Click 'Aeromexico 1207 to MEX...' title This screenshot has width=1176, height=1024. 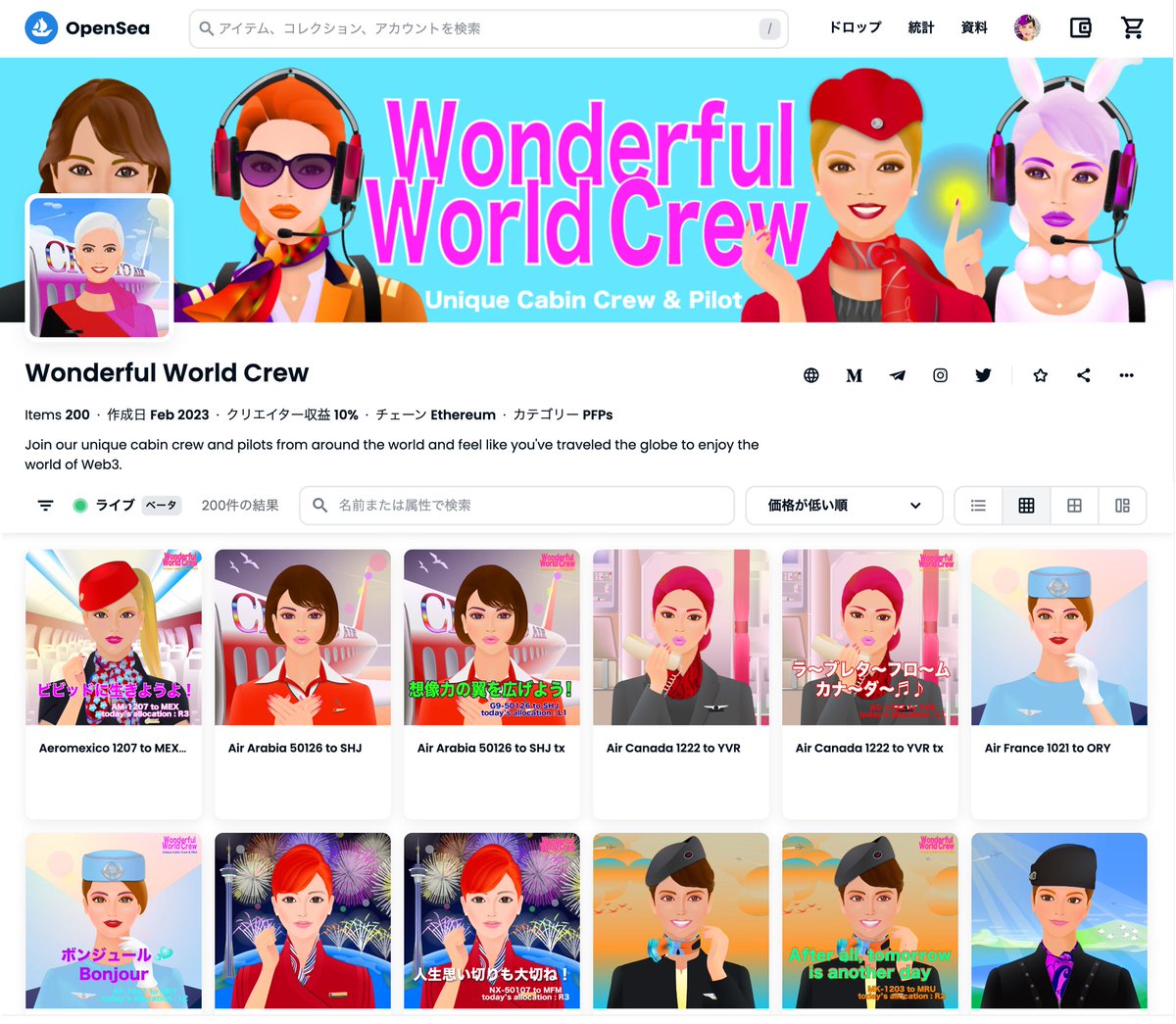tap(113, 748)
